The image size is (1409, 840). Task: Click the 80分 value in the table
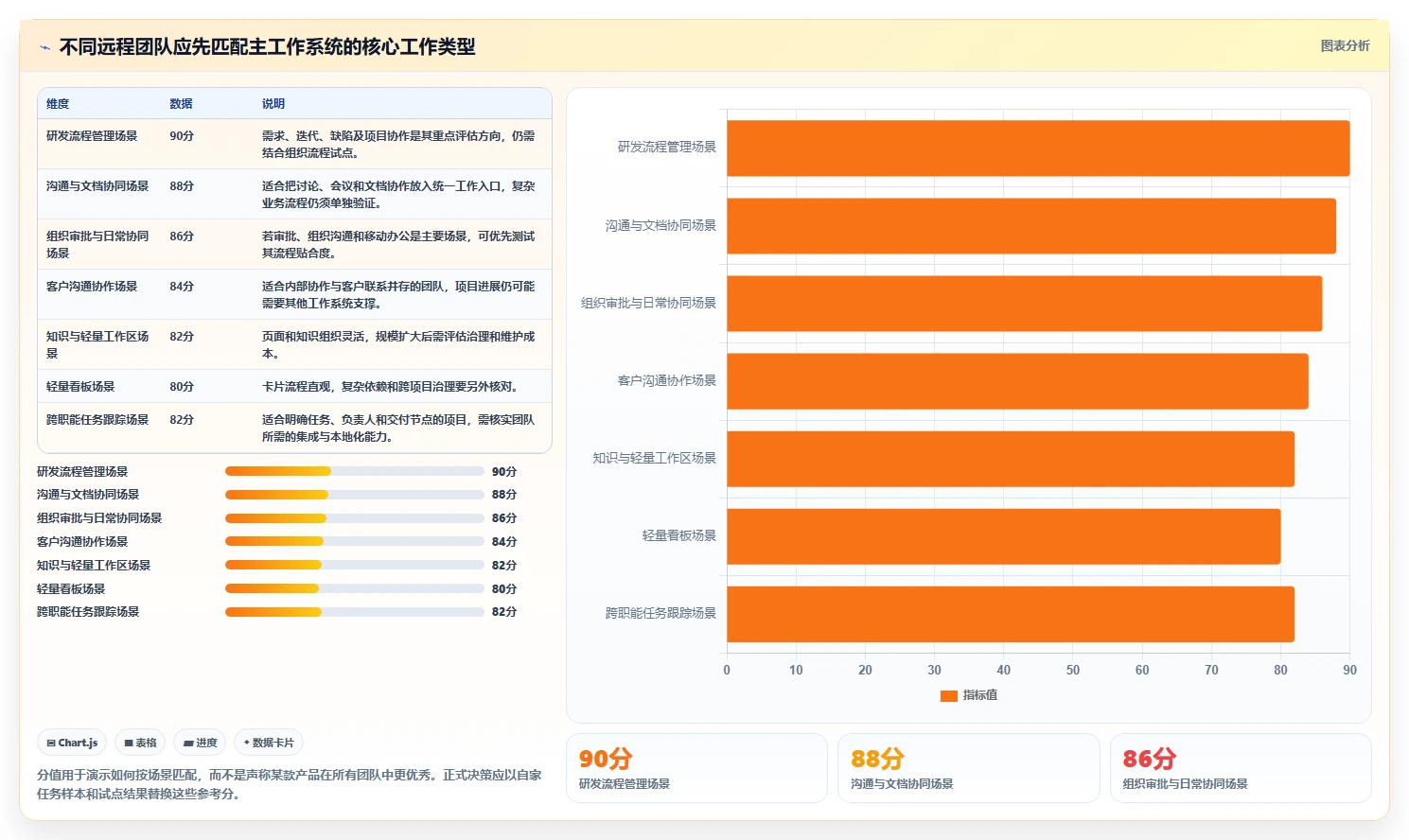pyautogui.click(x=182, y=387)
